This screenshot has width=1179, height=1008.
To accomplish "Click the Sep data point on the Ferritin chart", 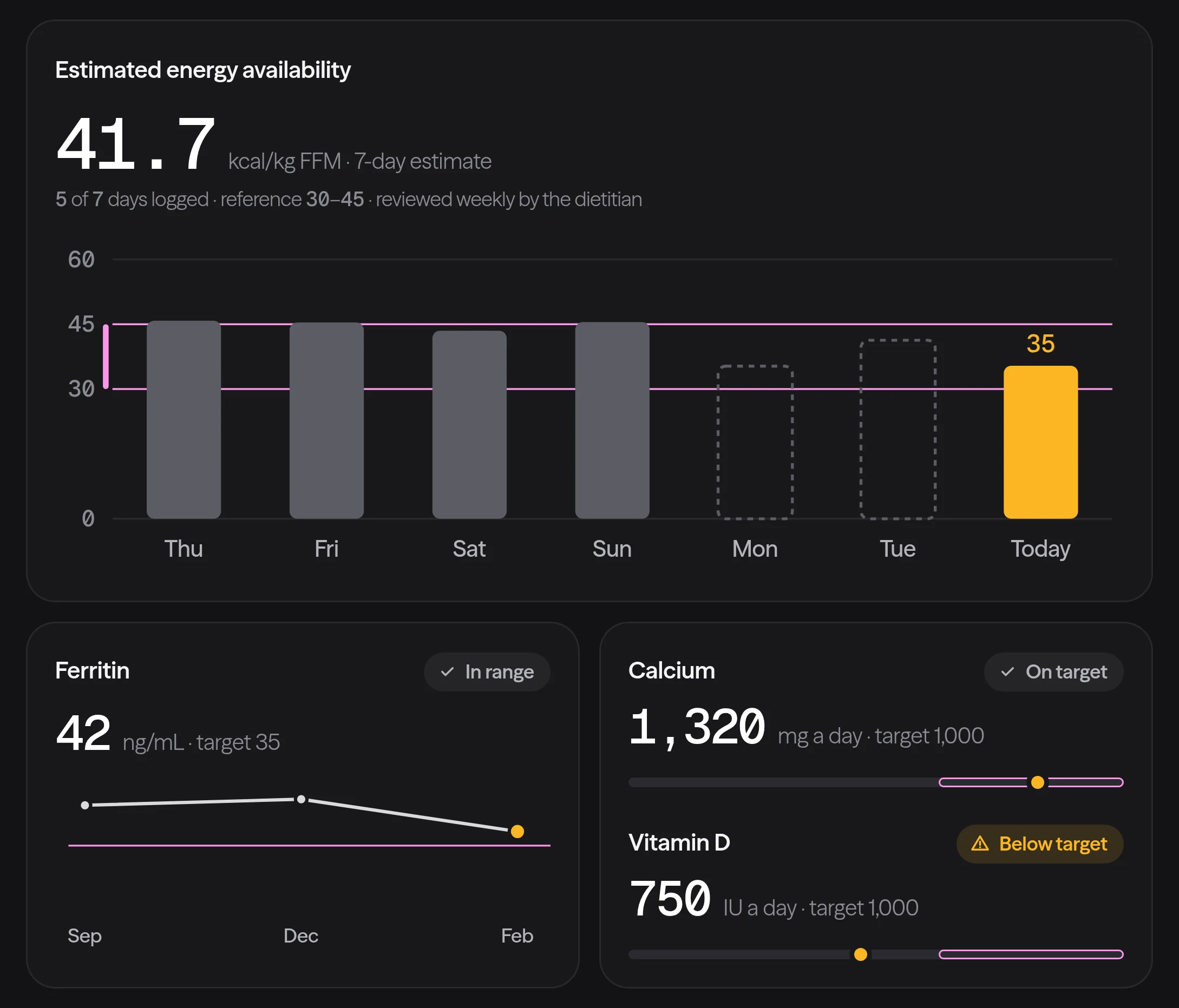I will [85, 805].
